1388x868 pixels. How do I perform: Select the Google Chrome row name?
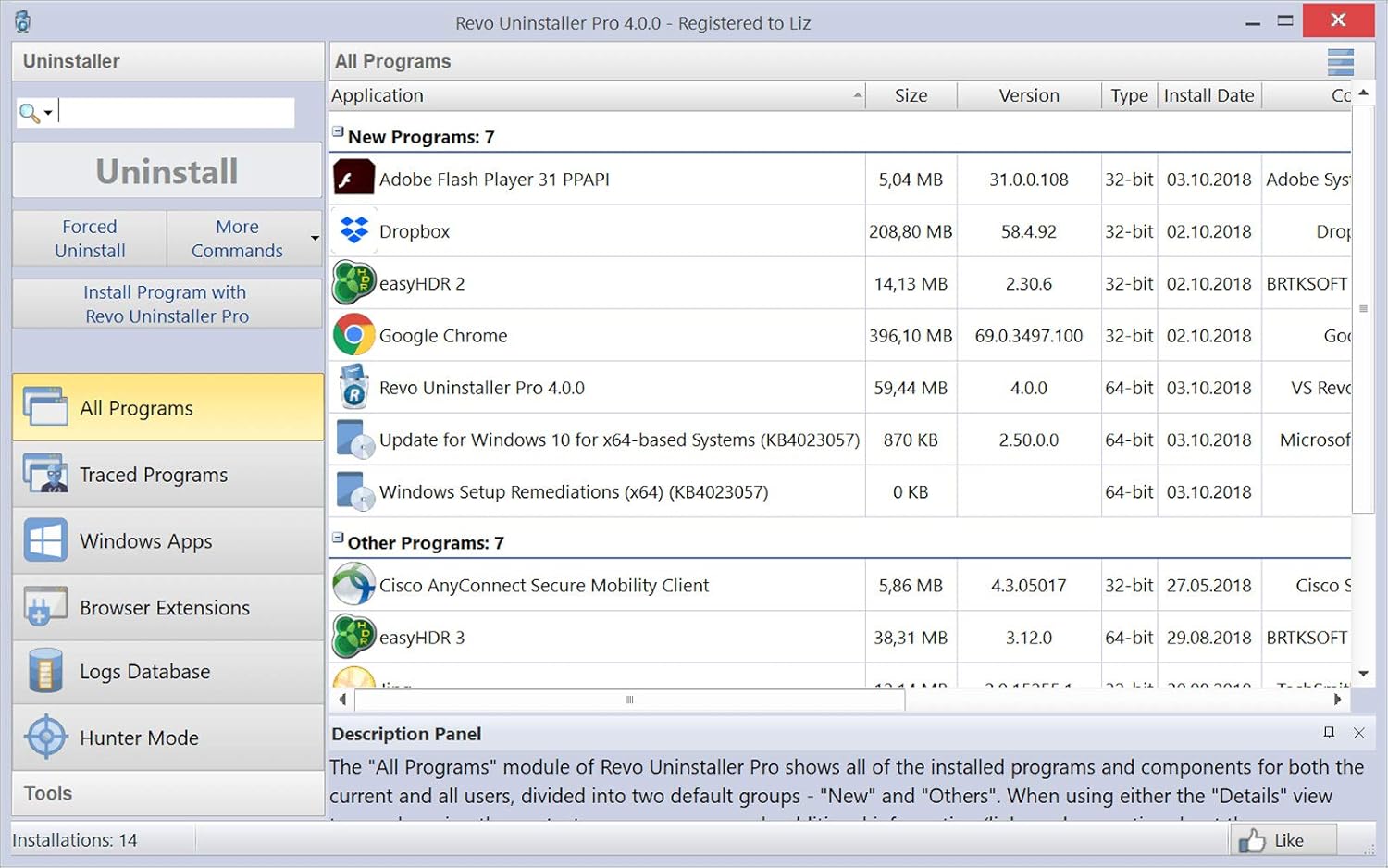443,336
